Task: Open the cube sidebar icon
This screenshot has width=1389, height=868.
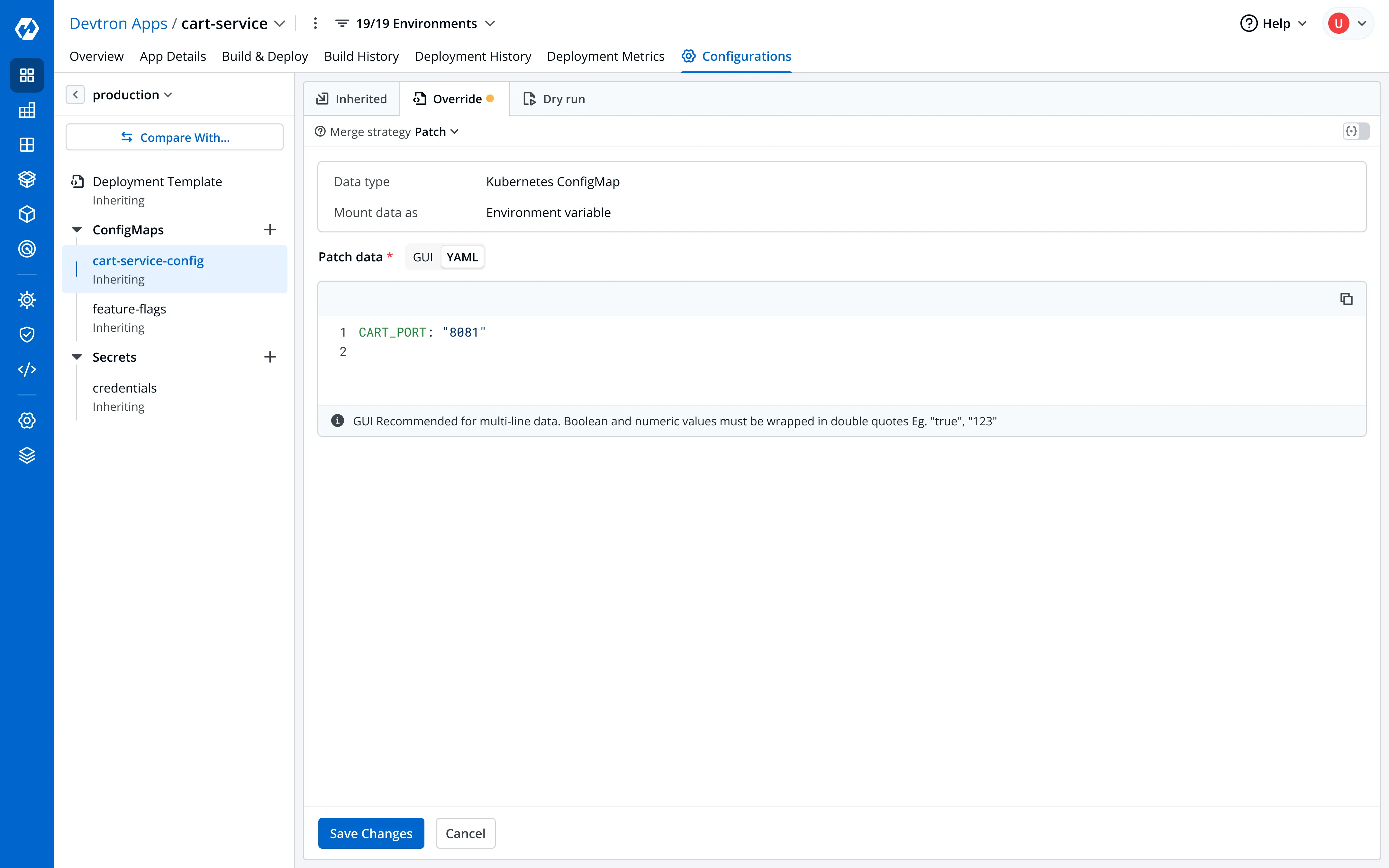Action: 27,214
